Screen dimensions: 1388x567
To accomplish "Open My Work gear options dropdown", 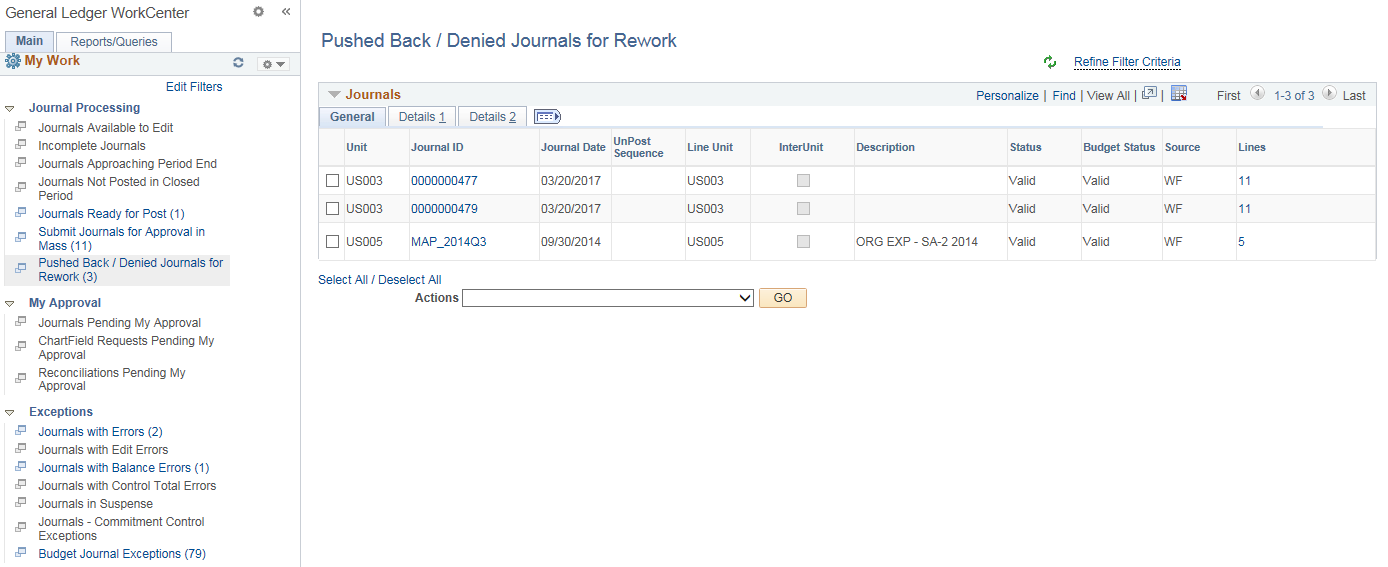I will [x=273, y=64].
